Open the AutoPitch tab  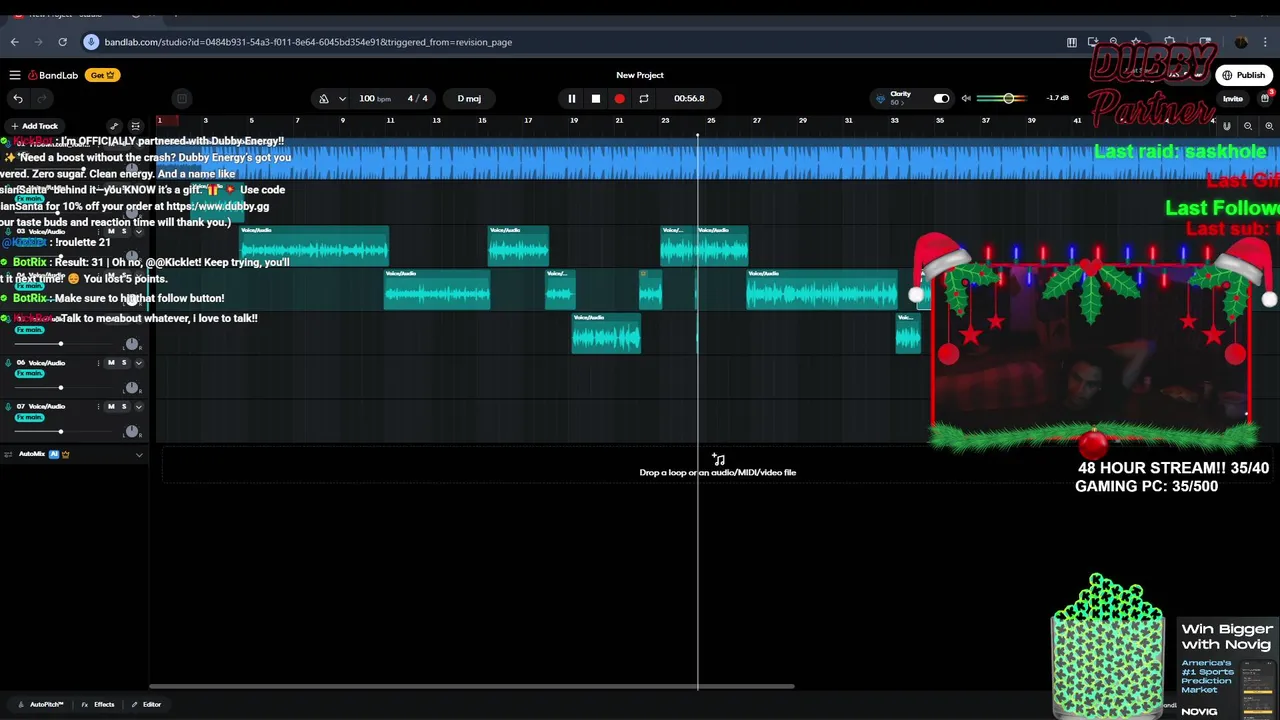[x=41, y=705]
